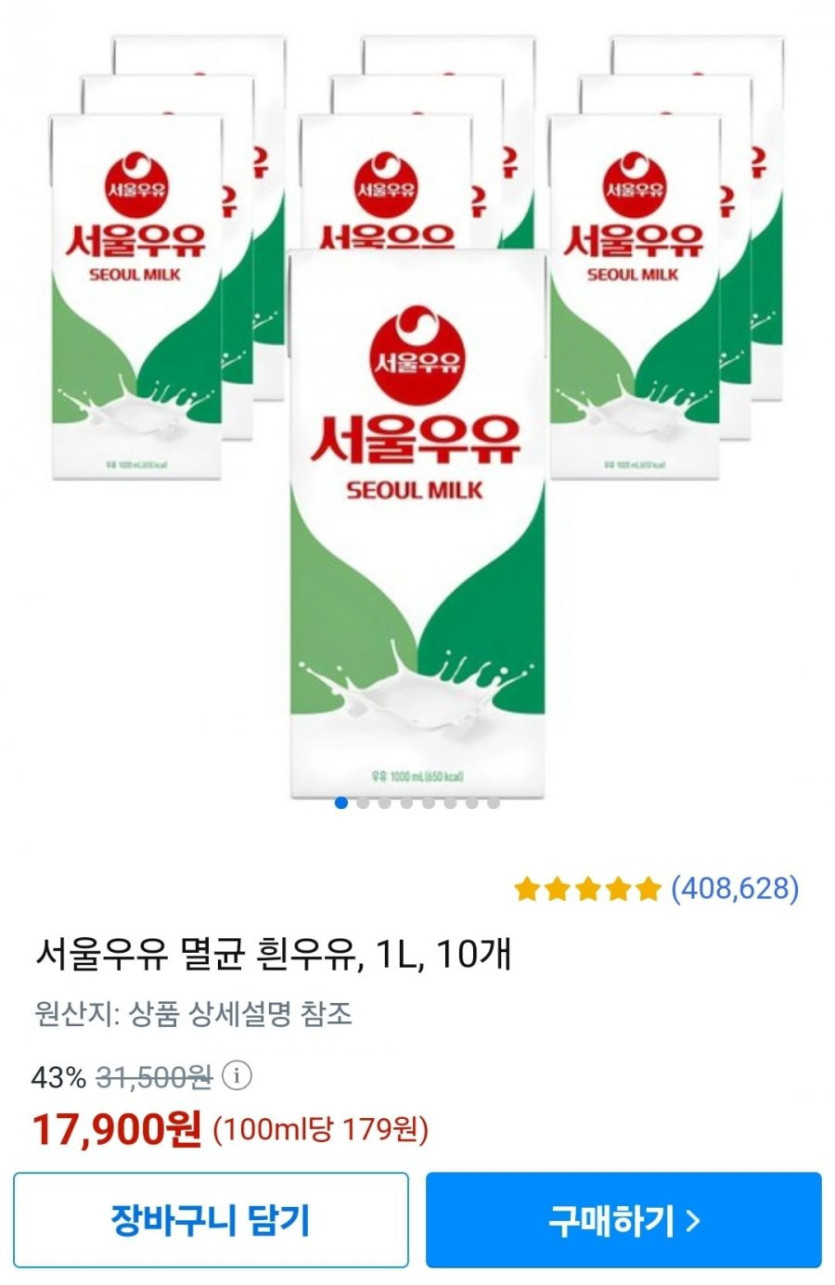Tap the red 17,900원 sale price
The image size is (835, 1285).
point(117,1129)
